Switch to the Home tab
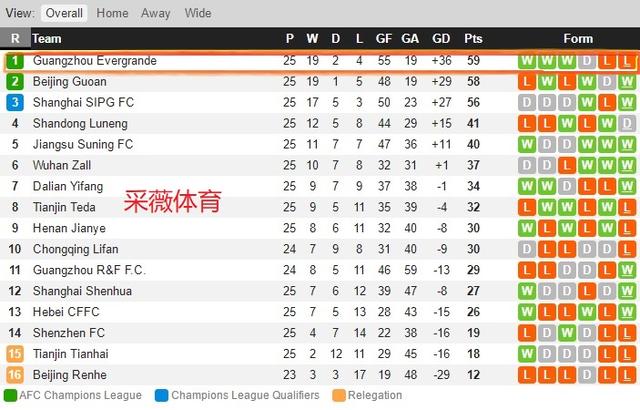640x410 pixels. (112, 13)
